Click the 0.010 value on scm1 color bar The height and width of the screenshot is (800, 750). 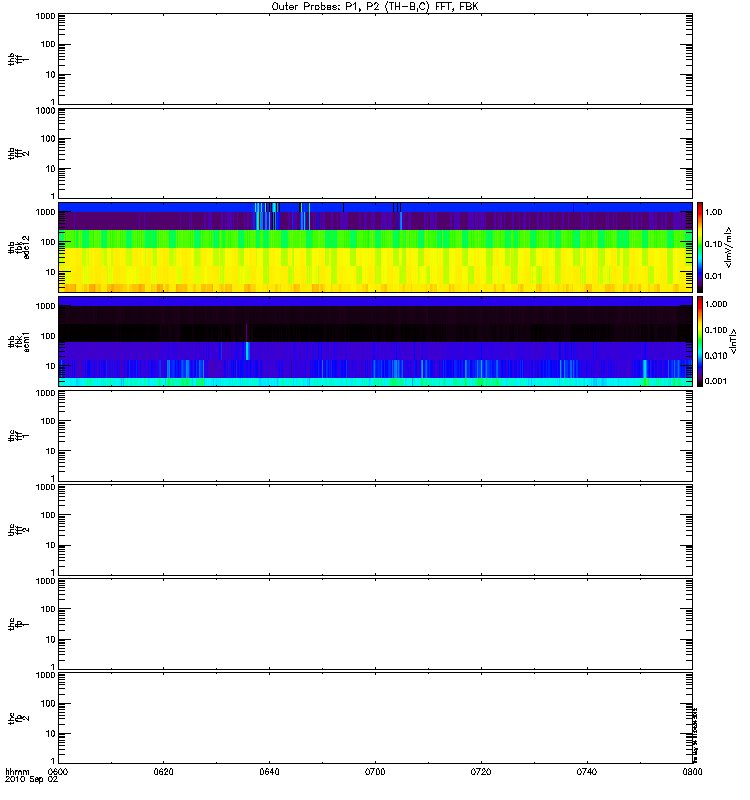coord(716,356)
